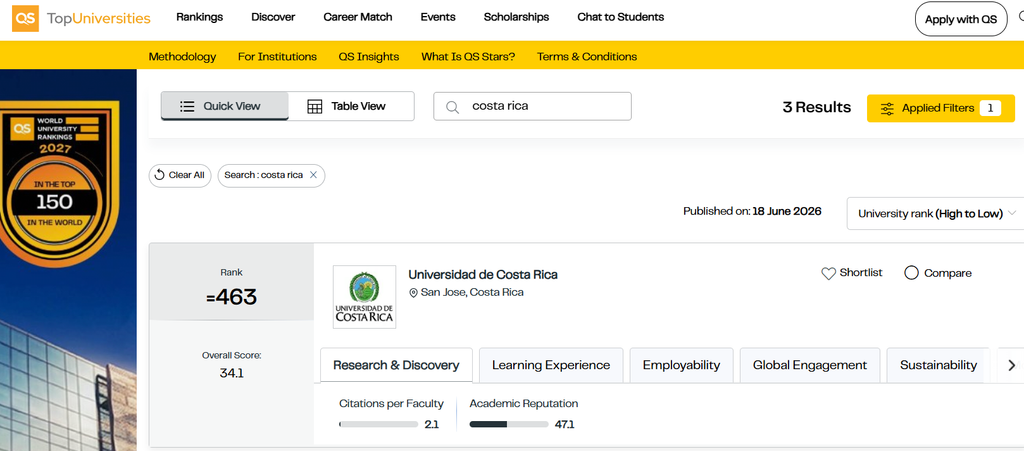
Task: Click the search field containing 'costa rica'
Action: pos(532,106)
